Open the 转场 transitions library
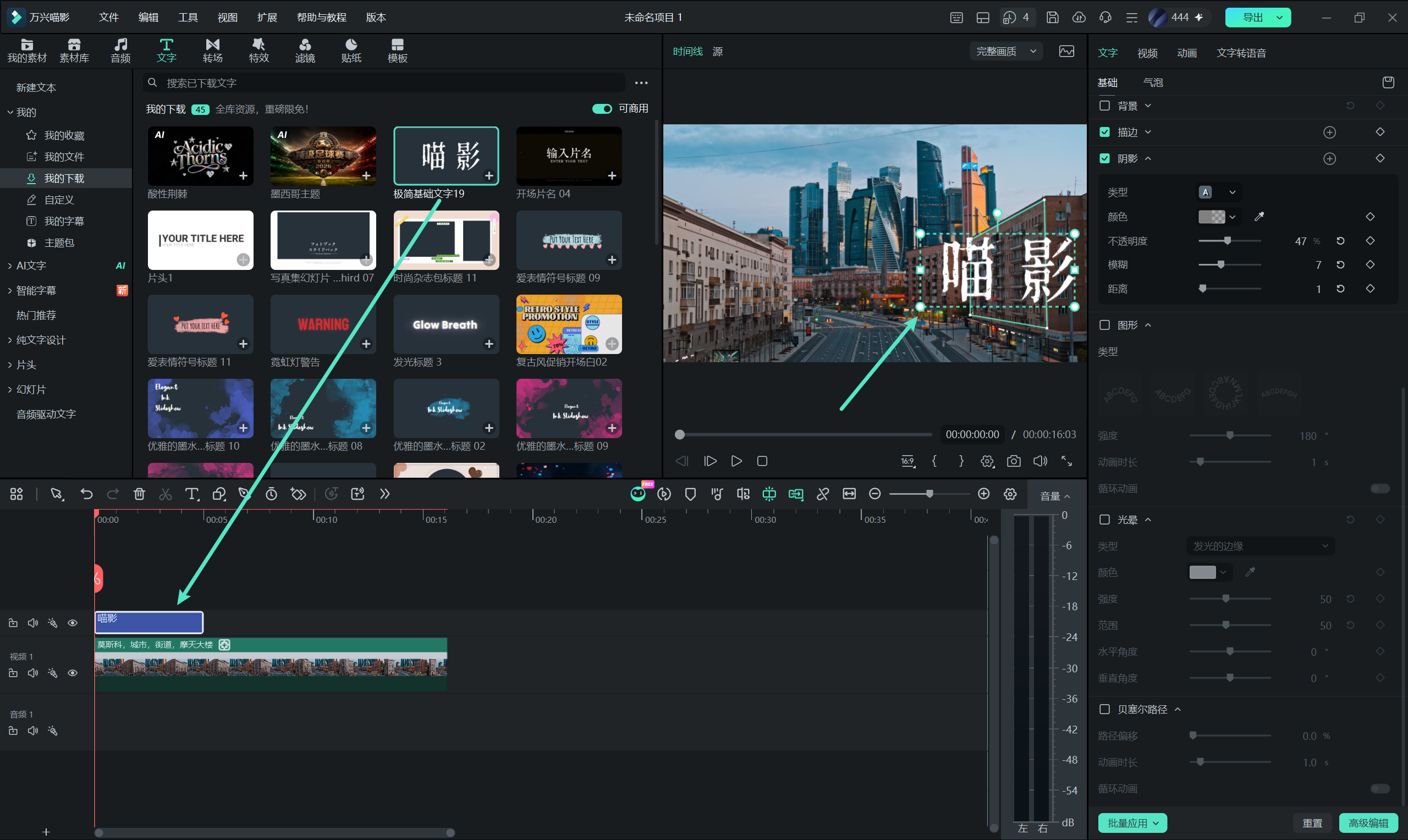This screenshot has width=1408, height=840. 212,51
